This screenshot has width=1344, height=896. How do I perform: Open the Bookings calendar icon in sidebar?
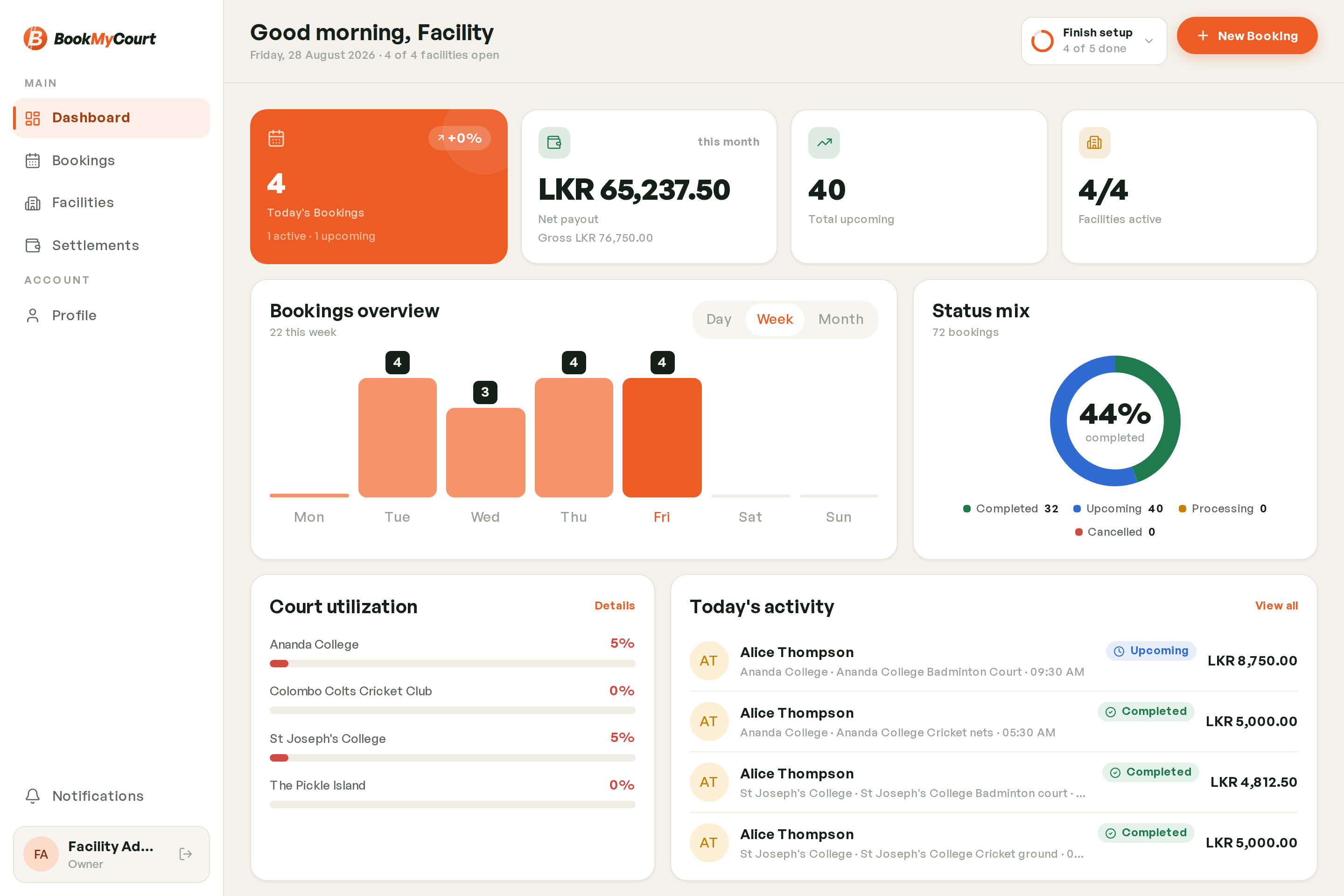[x=33, y=161]
